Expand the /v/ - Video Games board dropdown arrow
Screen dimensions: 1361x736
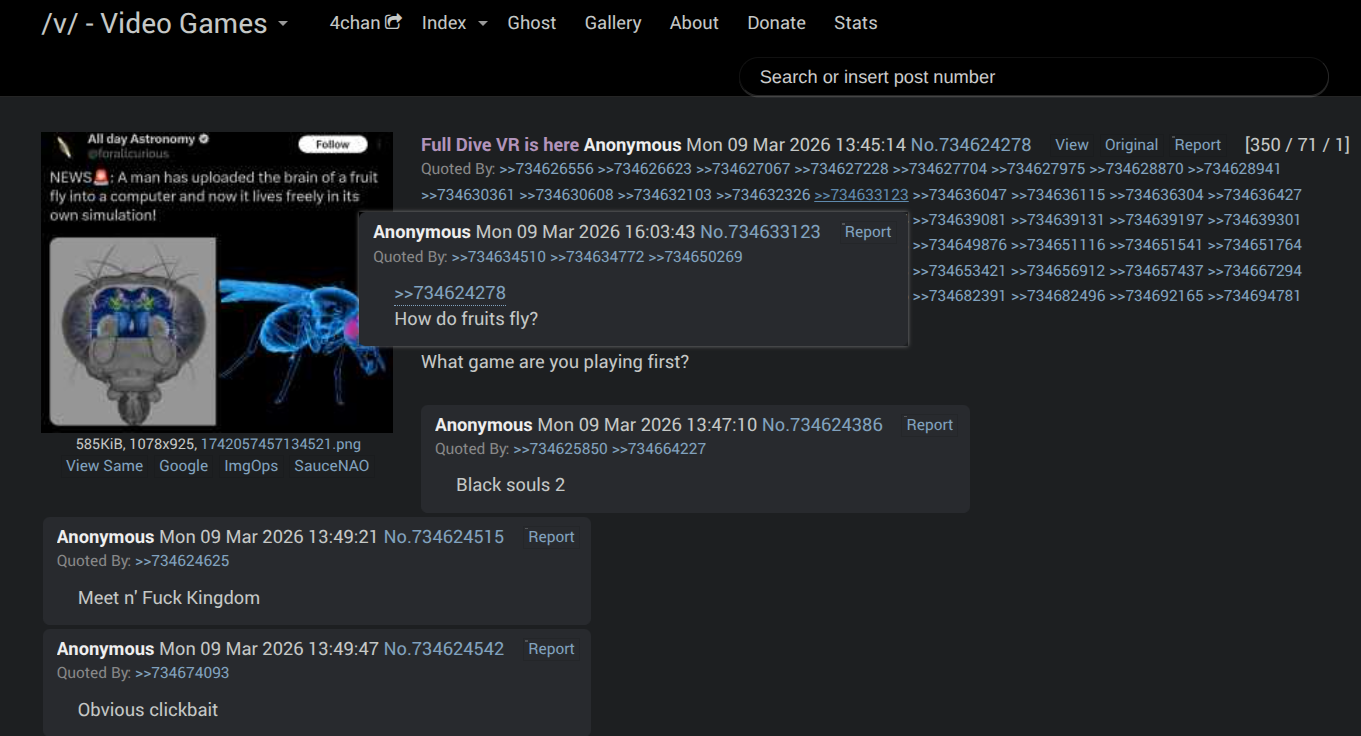283,24
